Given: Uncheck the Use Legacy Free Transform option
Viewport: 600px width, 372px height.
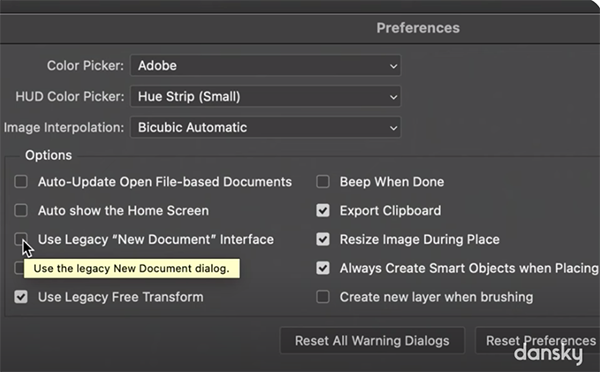Looking at the screenshot, I should tap(21, 297).
